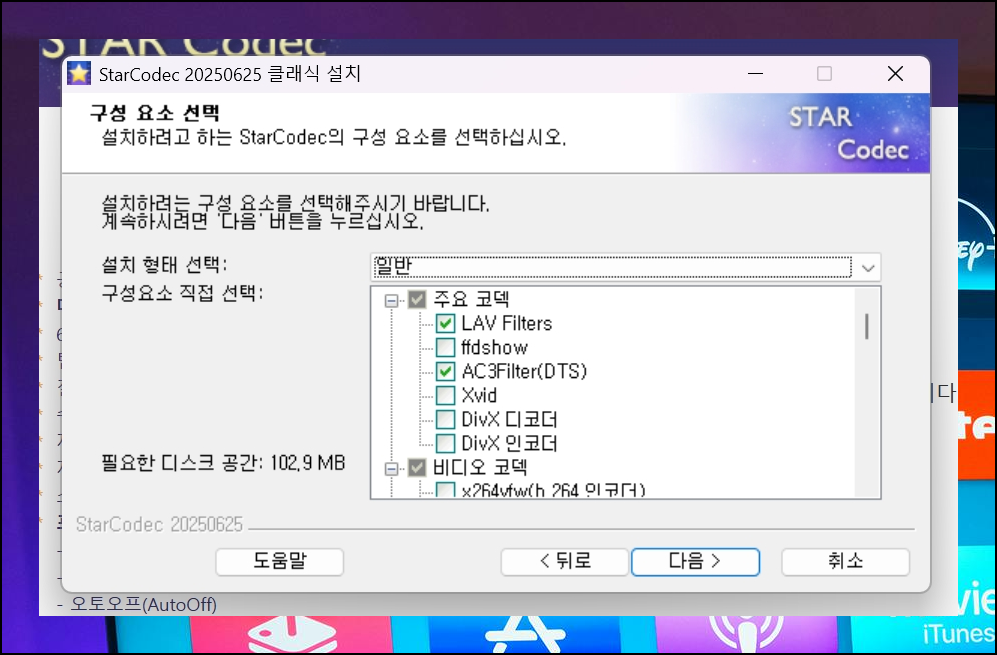Go back with the < 뒤로 button
The width and height of the screenshot is (997, 655).
565,562
